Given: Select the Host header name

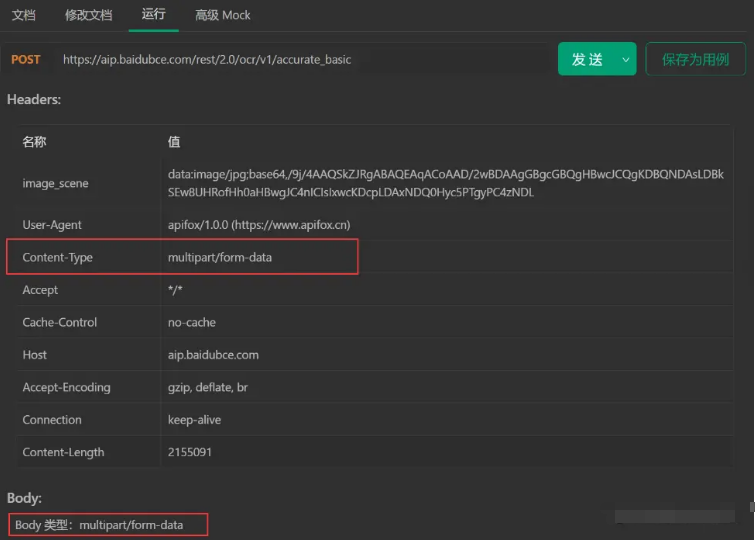Looking at the screenshot, I should (x=35, y=355).
